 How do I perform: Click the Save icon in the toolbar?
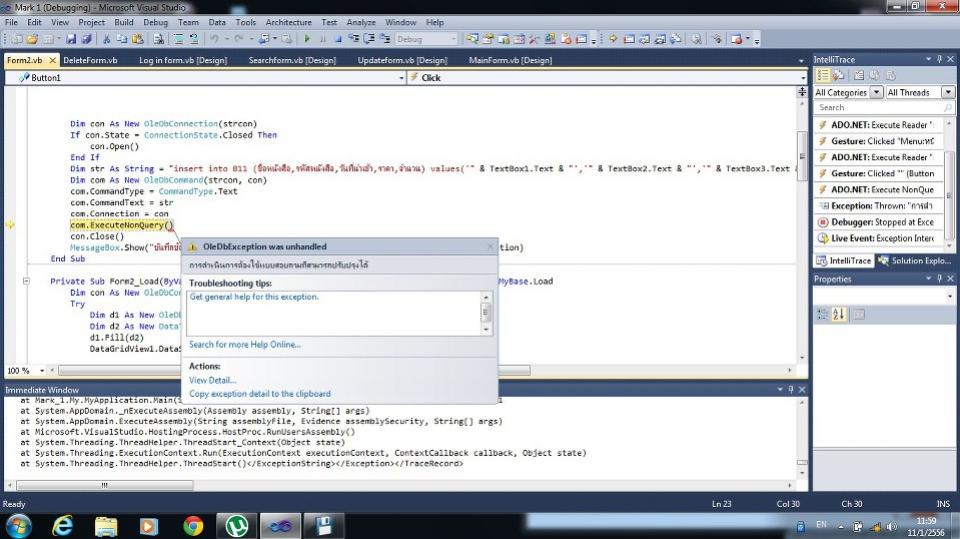[x=71, y=39]
